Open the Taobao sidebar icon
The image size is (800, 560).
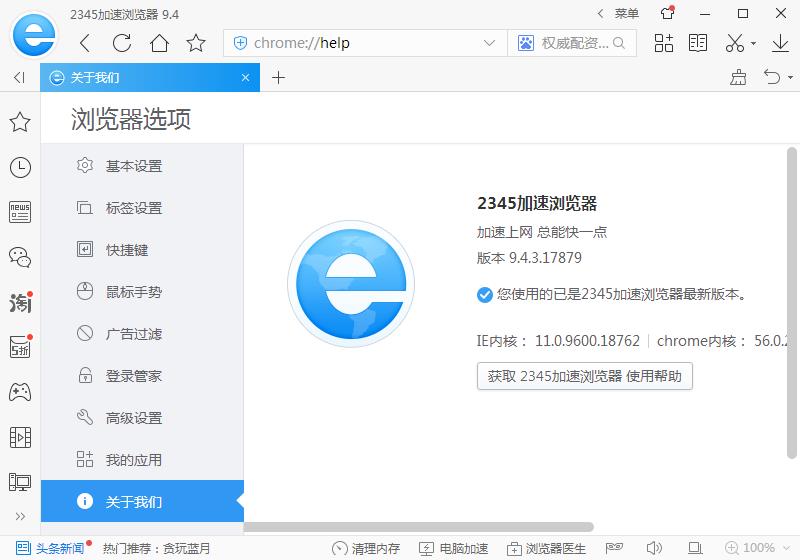[x=20, y=302]
